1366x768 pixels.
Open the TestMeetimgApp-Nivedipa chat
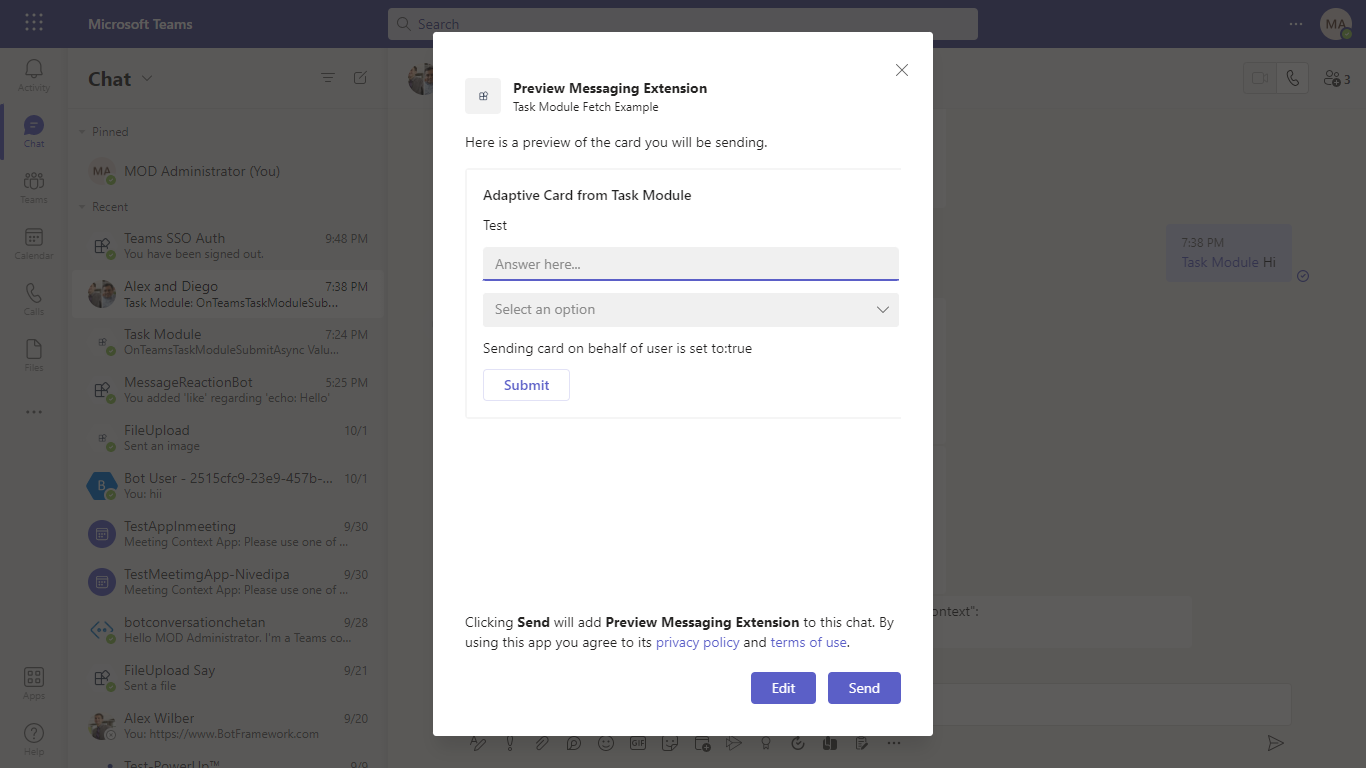(x=227, y=582)
